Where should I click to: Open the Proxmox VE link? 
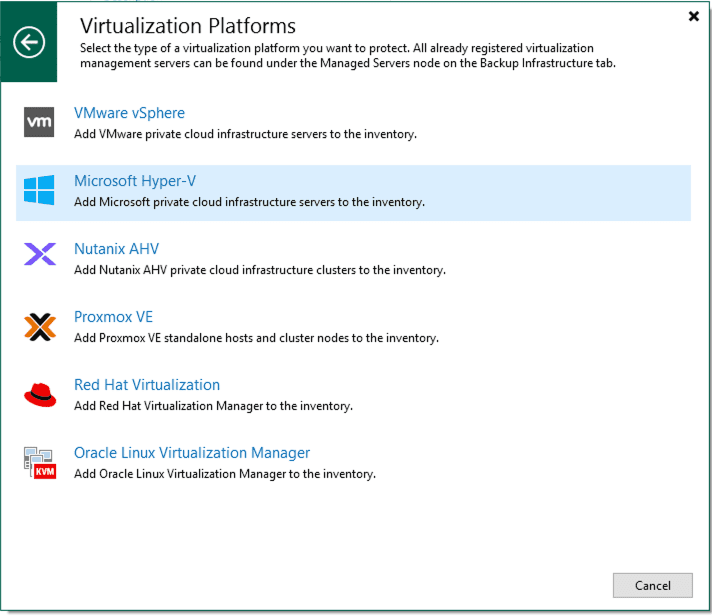coord(113,317)
